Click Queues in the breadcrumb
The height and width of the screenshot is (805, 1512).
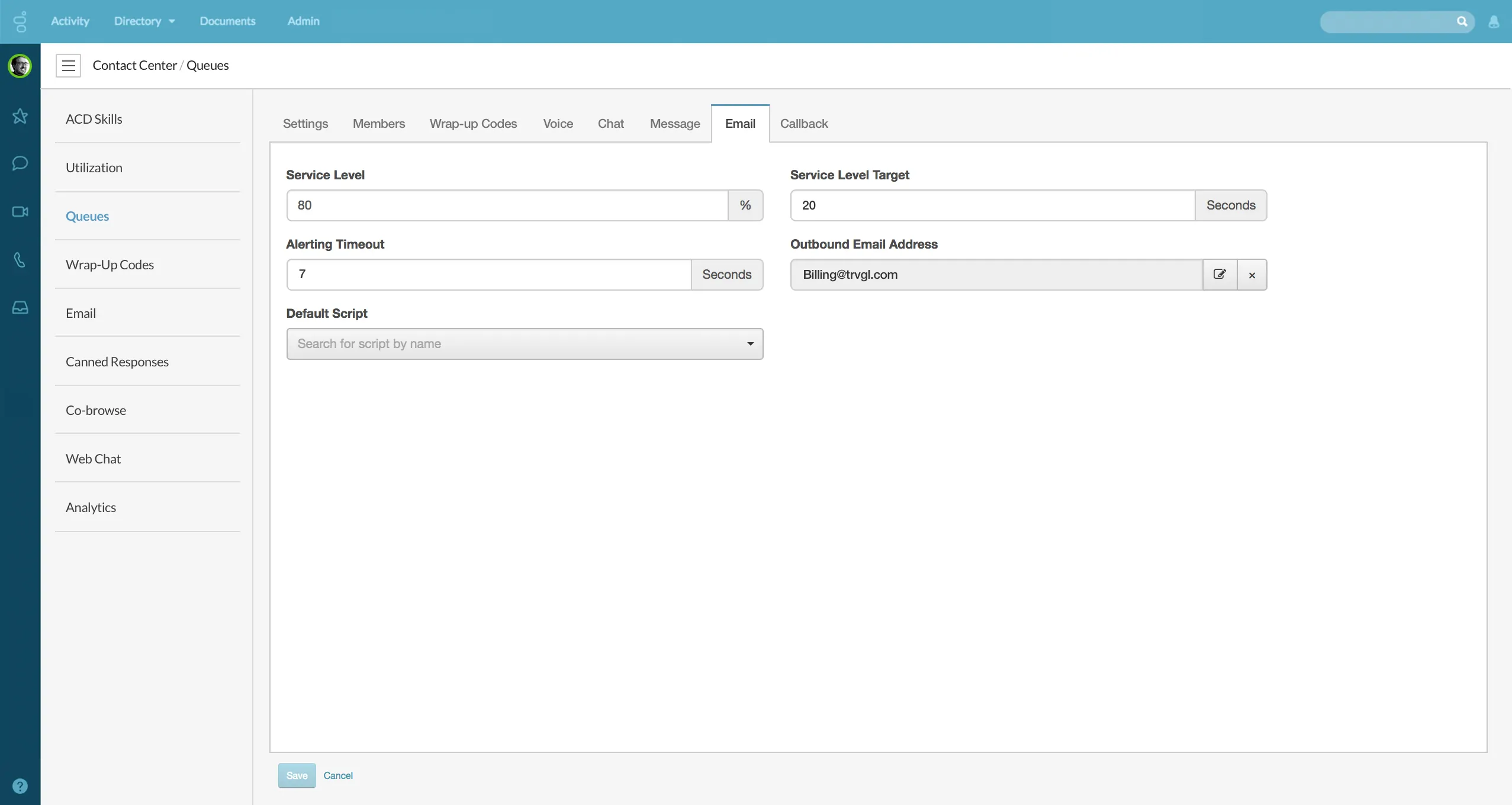pos(207,66)
